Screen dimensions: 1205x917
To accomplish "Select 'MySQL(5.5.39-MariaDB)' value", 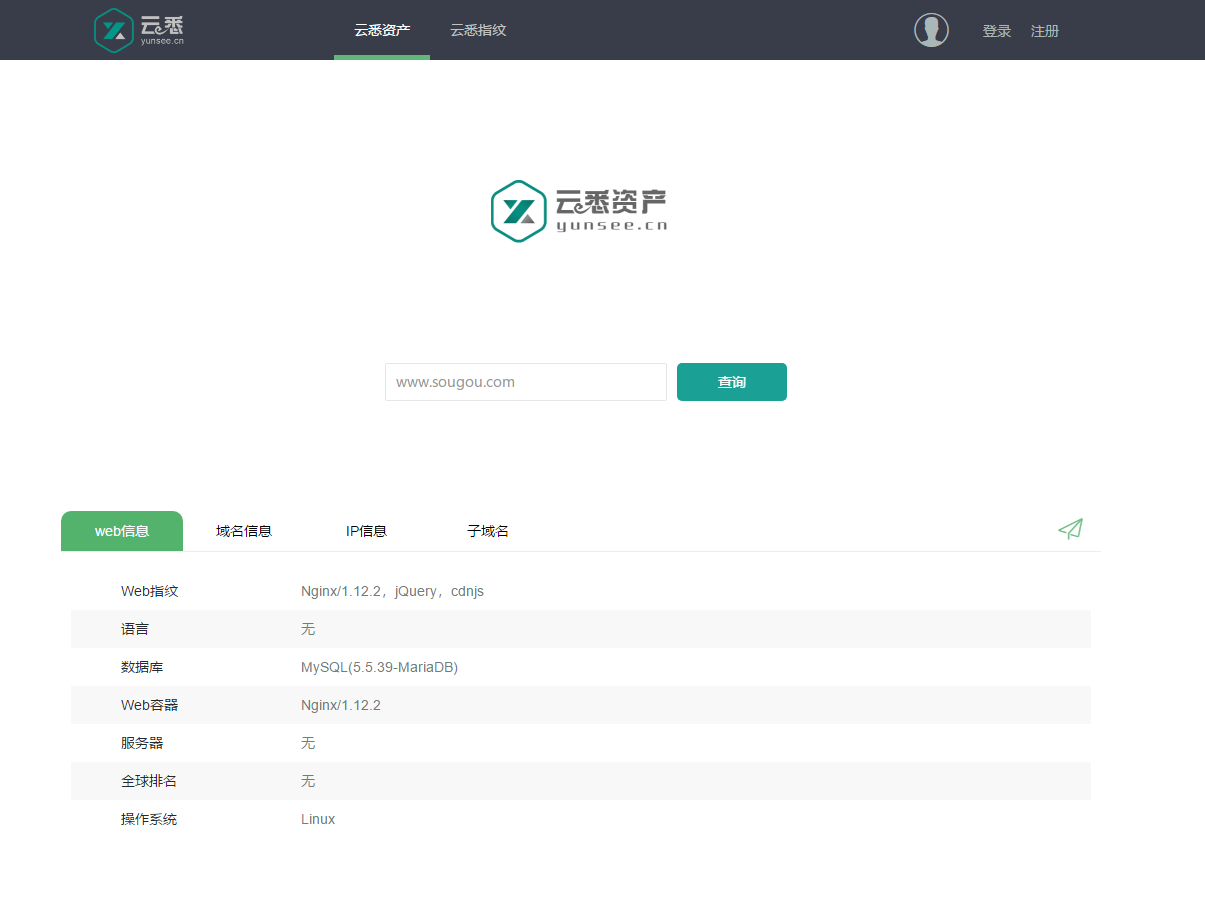I will coord(379,667).
